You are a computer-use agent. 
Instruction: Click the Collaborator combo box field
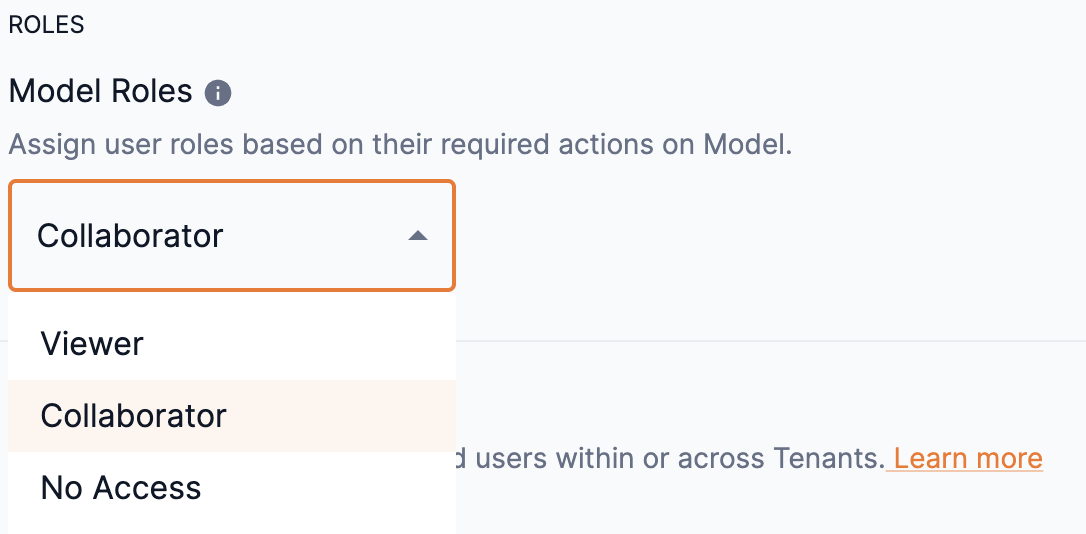click(232, 236)
